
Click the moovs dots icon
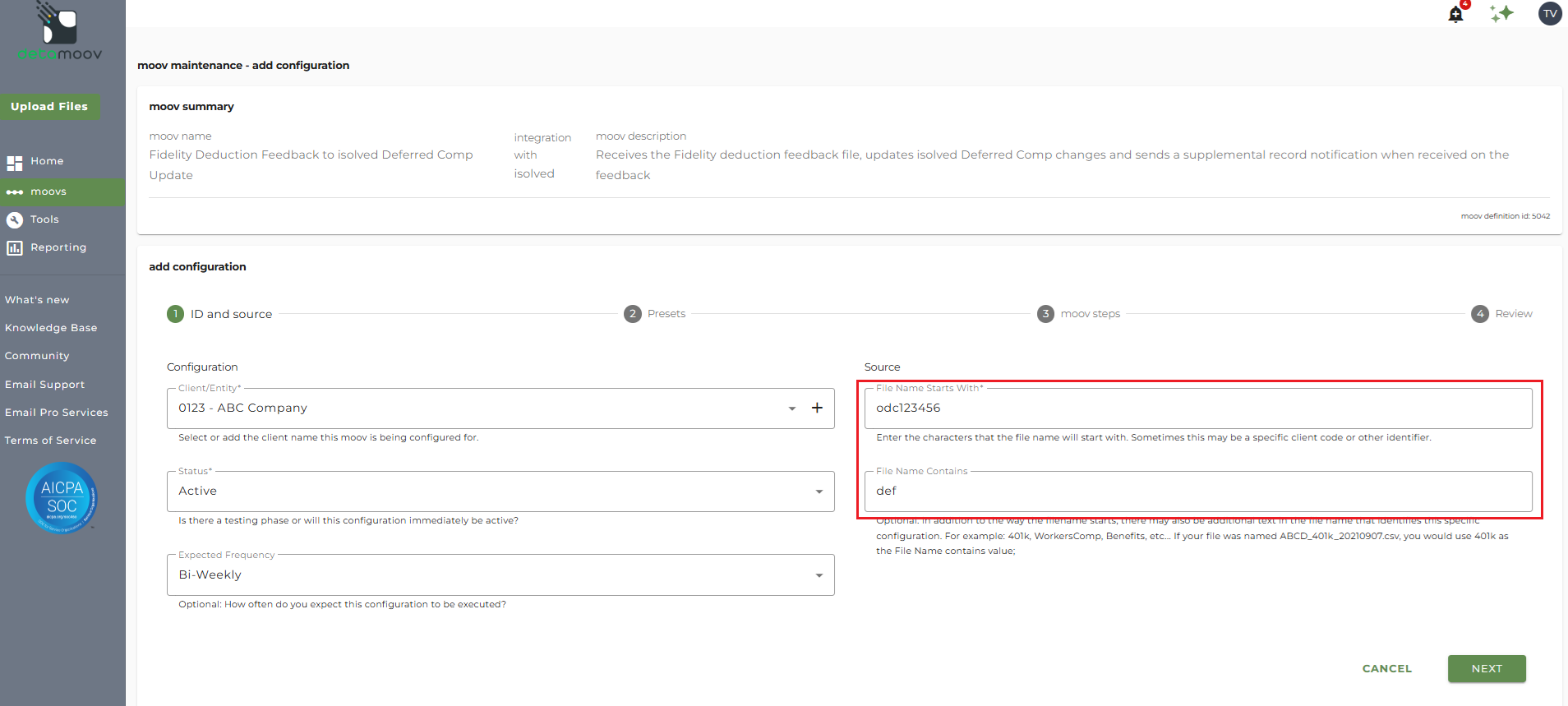(15, 192)
